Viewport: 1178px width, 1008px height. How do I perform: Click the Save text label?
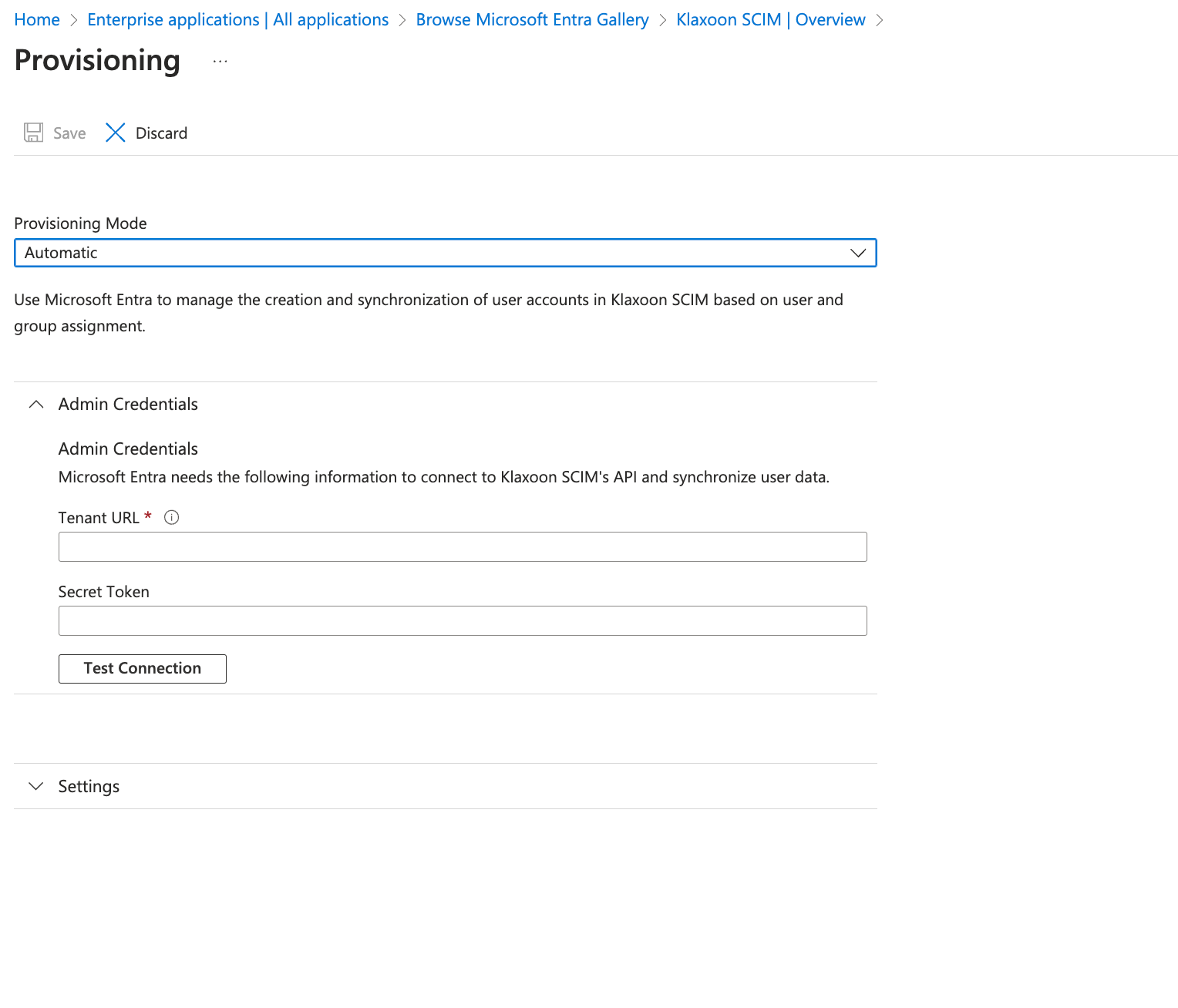(x=69, y=133)
